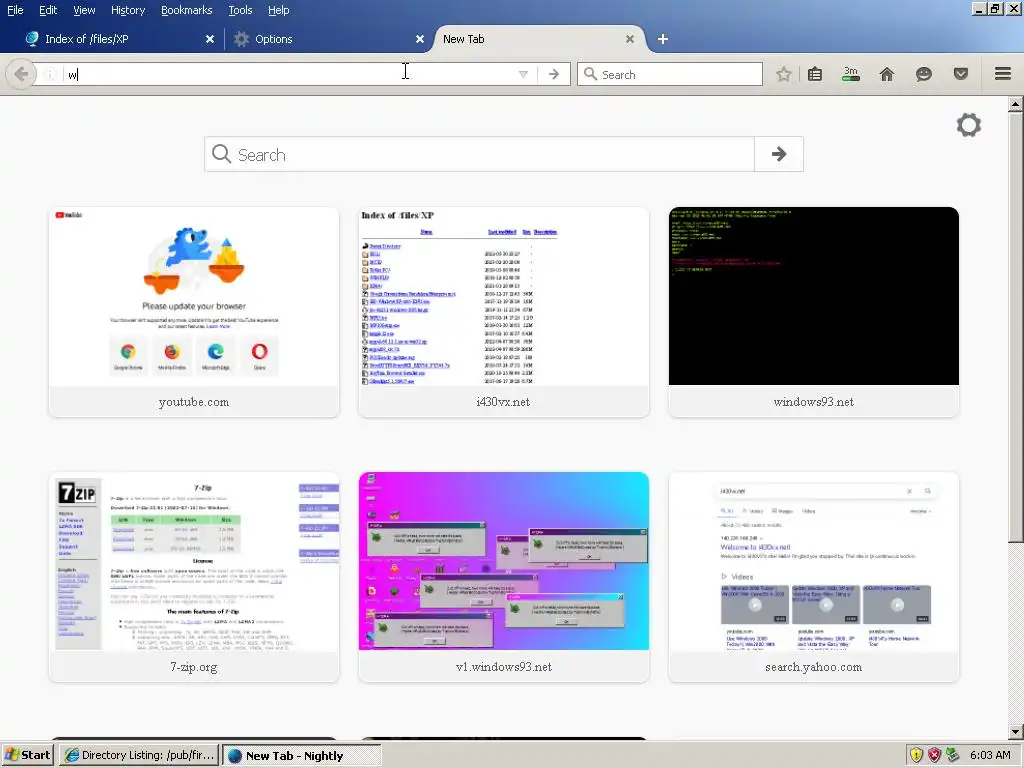Click the red shield tray icon
Viewport: 1024px width, 768px height.
(x=935, y=755)
